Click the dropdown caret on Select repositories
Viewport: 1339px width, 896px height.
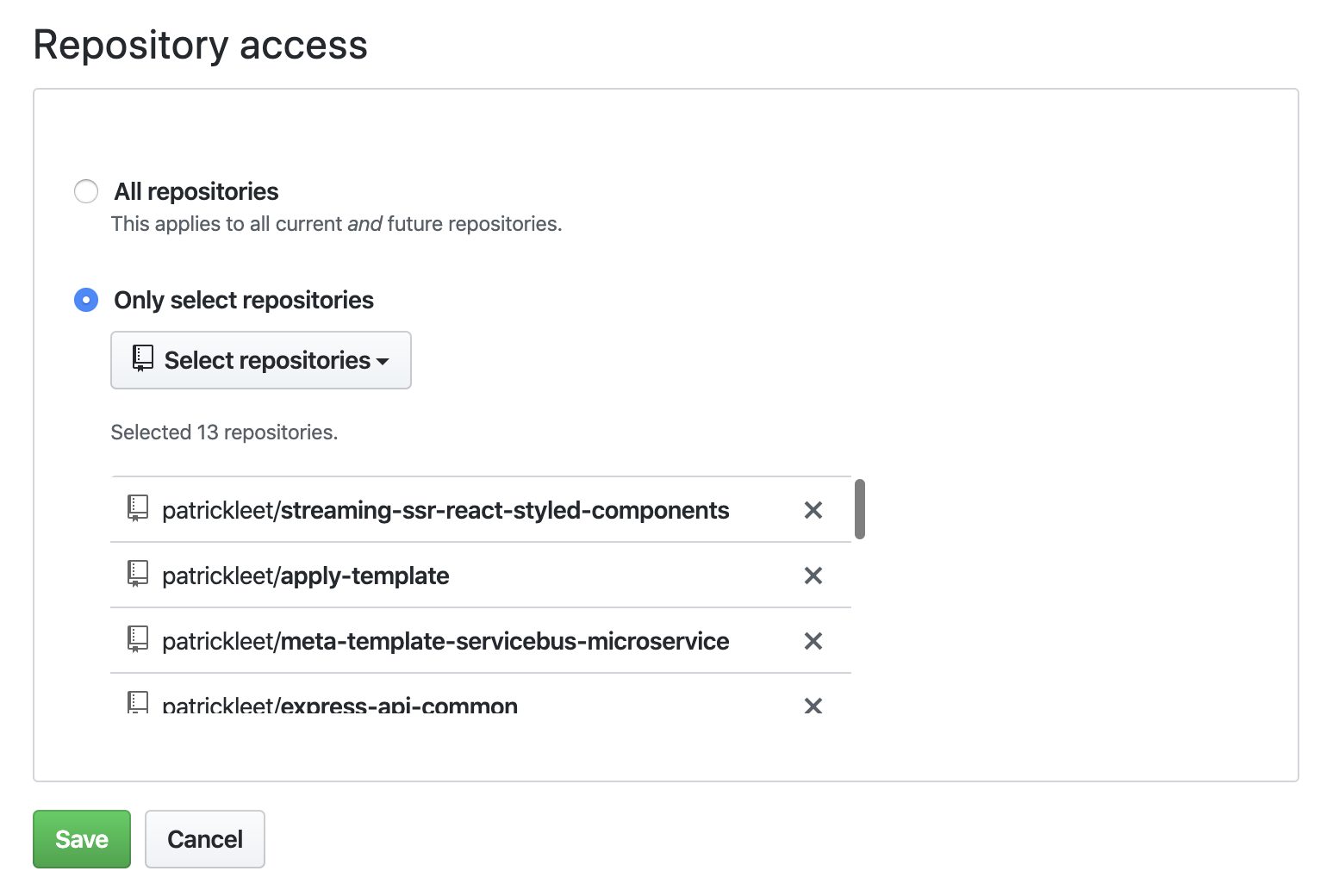(383, 362)
